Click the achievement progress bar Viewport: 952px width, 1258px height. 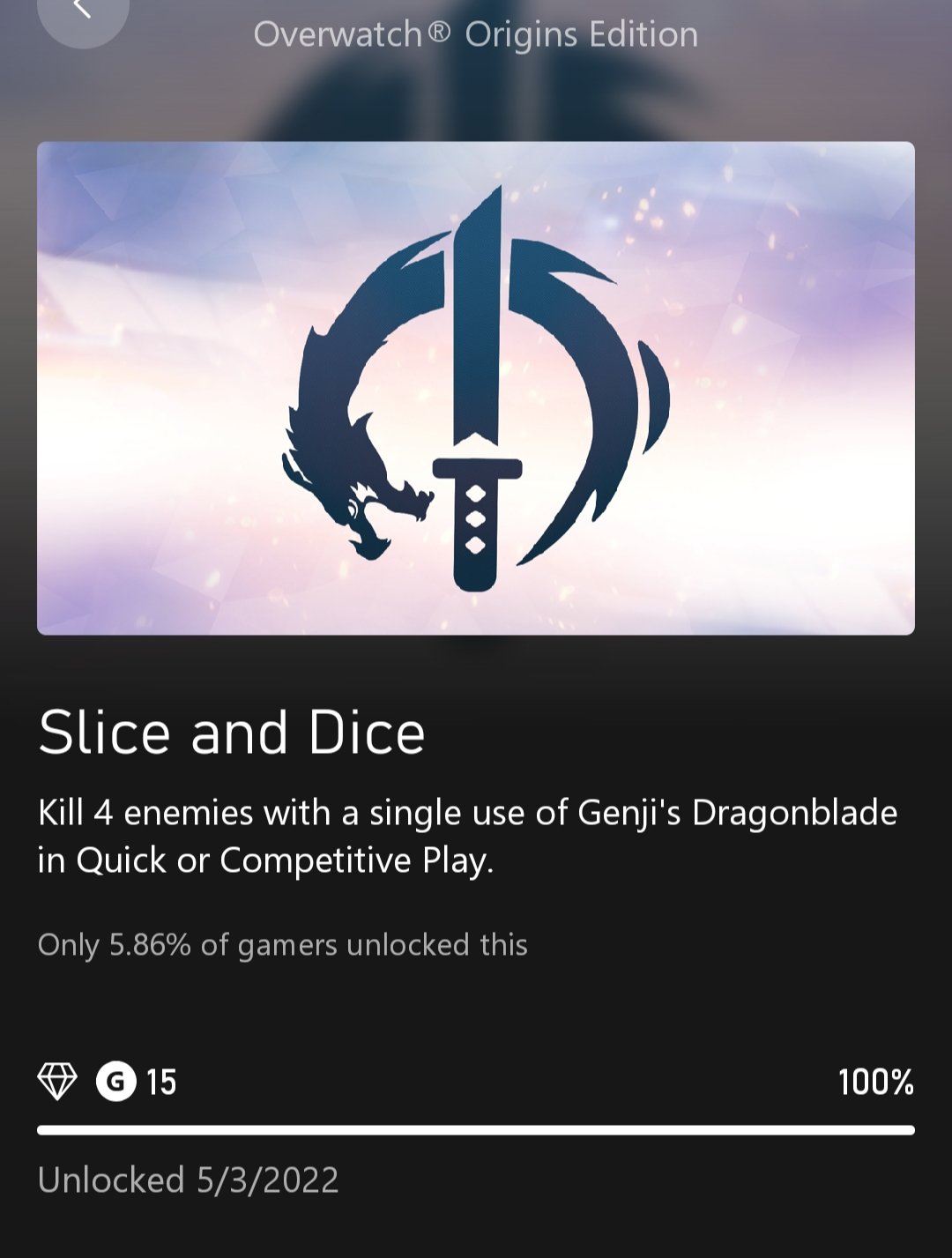tap(476, 1130)
